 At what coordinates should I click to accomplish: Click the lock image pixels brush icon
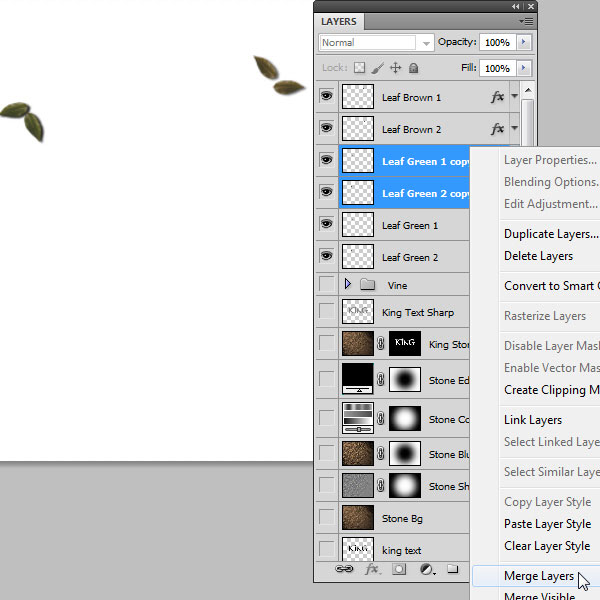(377, 68)
